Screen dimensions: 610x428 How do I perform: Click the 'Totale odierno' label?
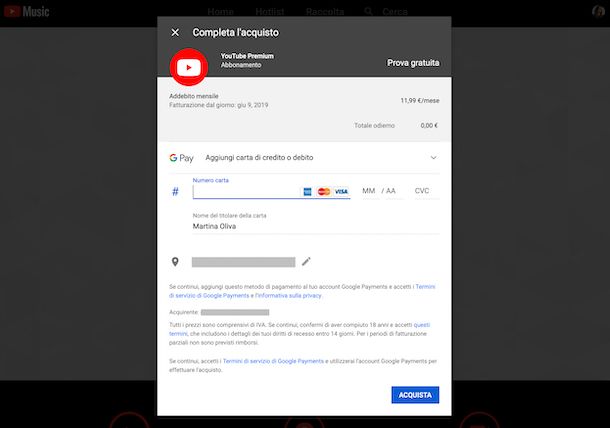(374, 125)
